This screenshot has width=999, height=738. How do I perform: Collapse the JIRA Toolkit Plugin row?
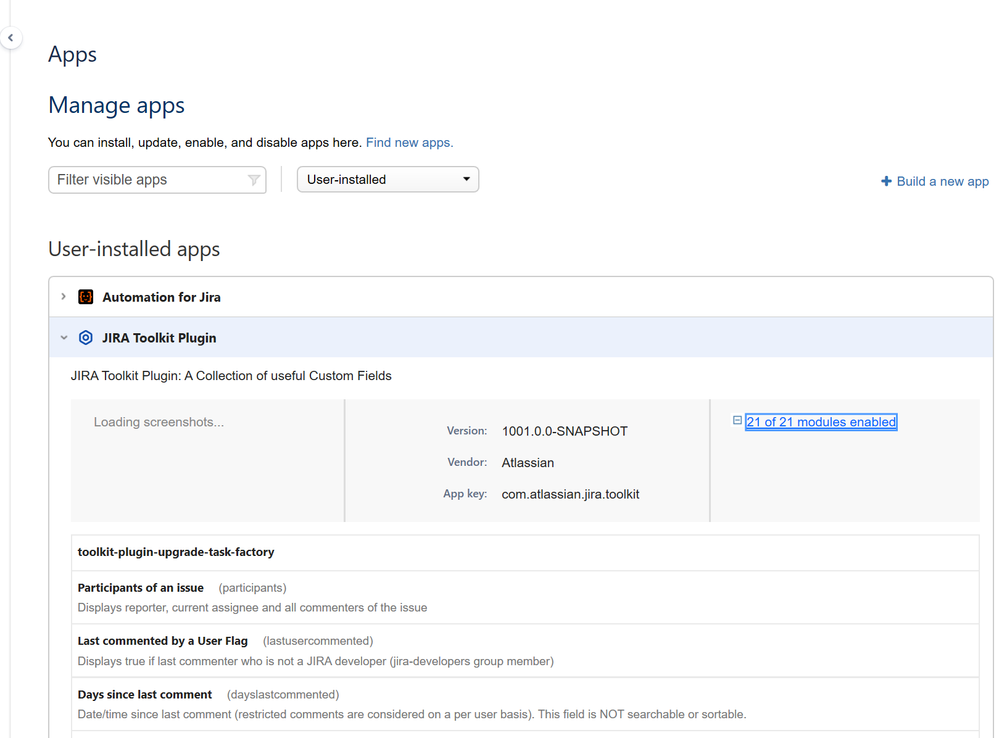coord(64,338)
